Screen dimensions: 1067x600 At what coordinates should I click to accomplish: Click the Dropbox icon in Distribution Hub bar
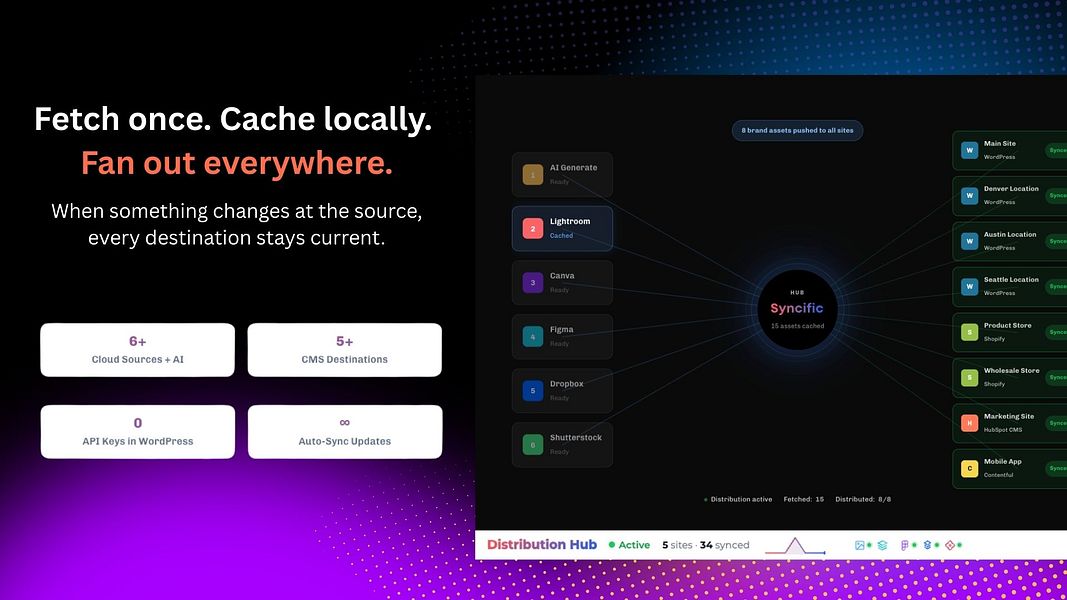[927, 545]
